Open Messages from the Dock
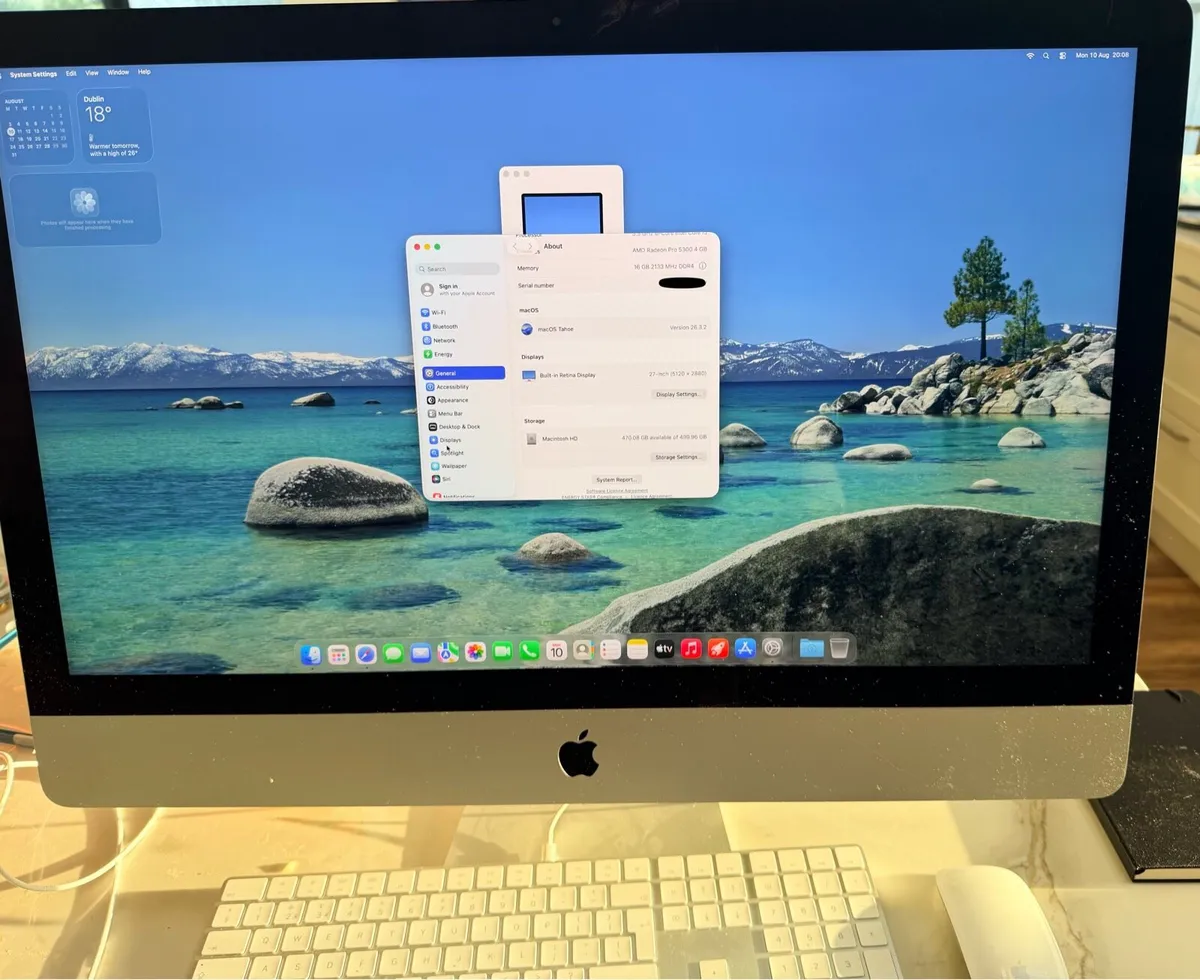This screenshot has width=1200, height=980. click(x=393, y=653)
